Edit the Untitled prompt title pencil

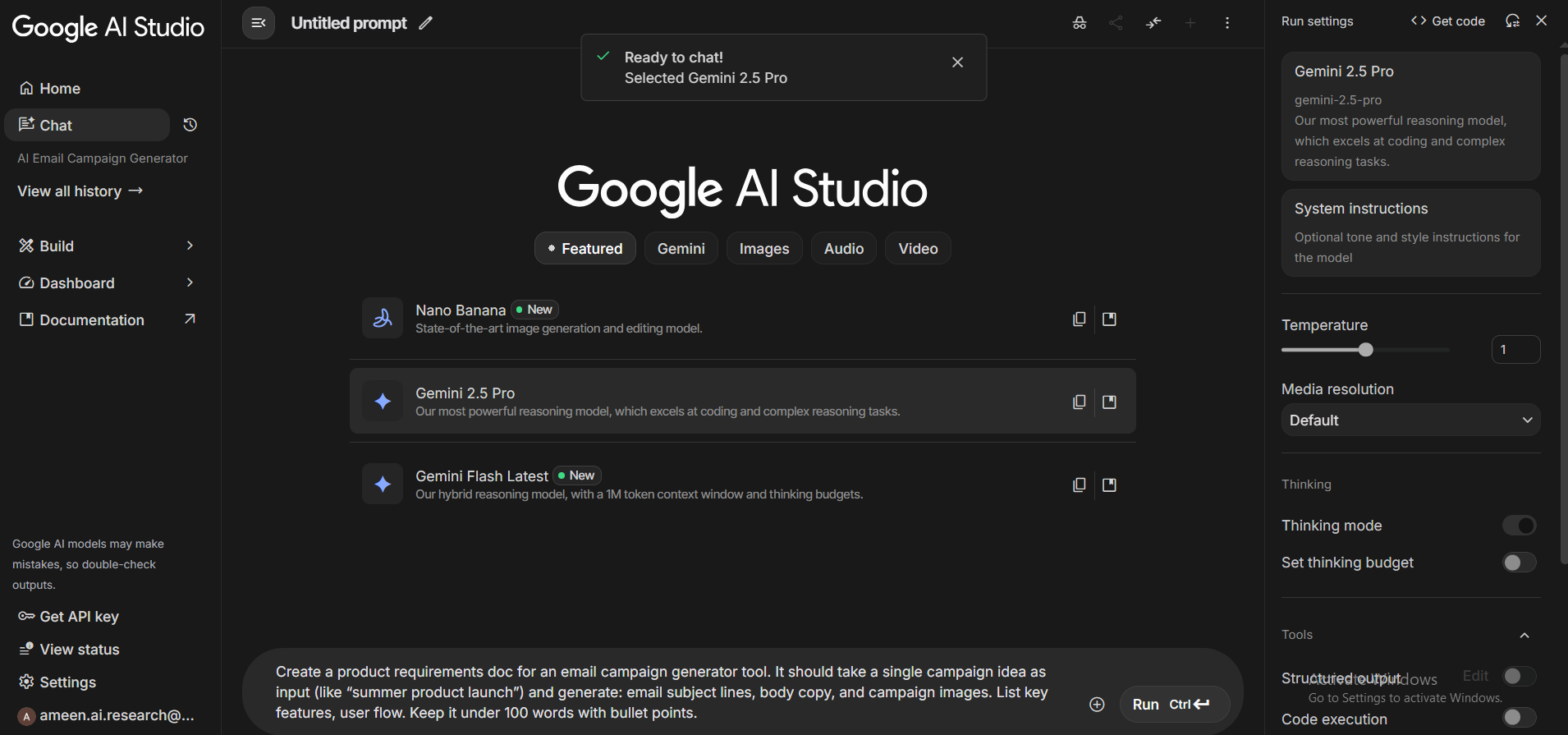point(425,23)
